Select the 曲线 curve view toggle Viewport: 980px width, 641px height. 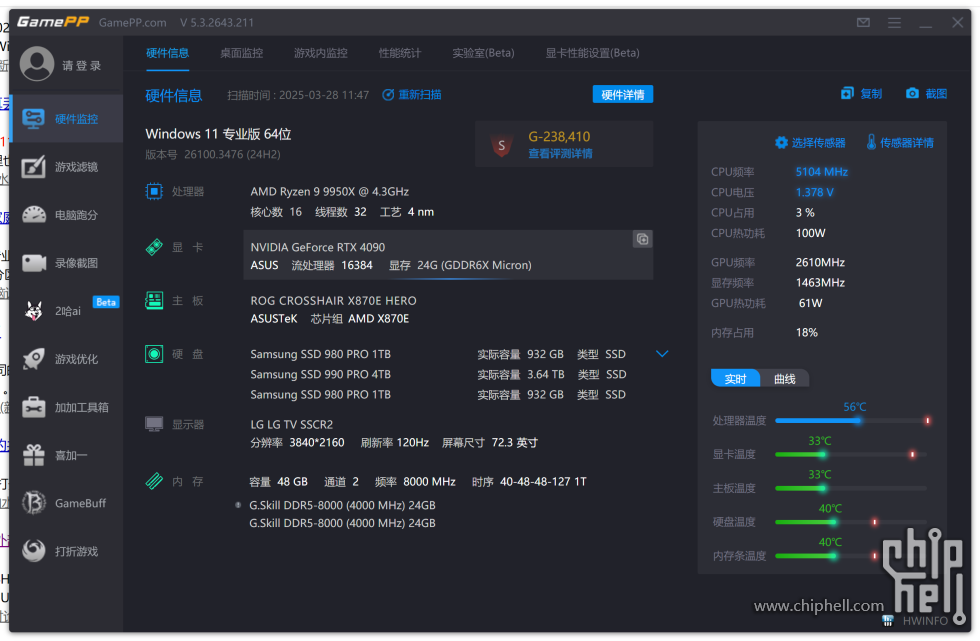(x=784, y=379)
